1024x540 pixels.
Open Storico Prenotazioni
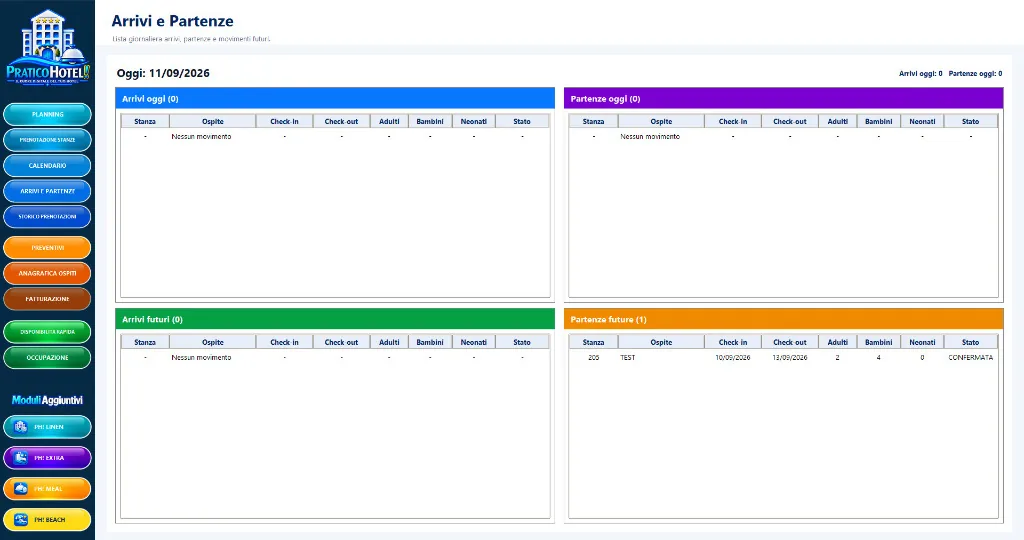(x=47, y=216)
